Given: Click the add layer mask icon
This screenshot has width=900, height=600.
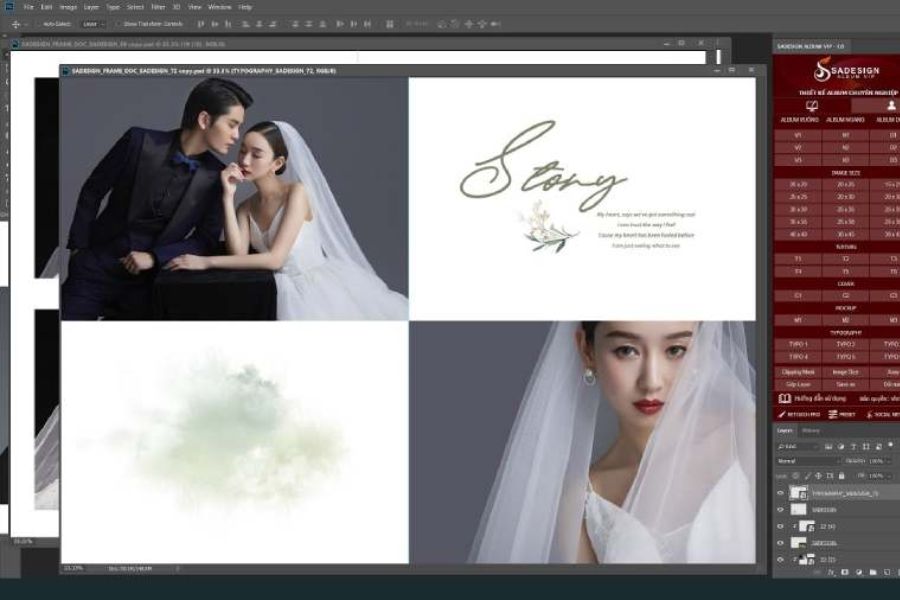Looking at the screenshot, I should pyautogui.click(x=845, y=573).
